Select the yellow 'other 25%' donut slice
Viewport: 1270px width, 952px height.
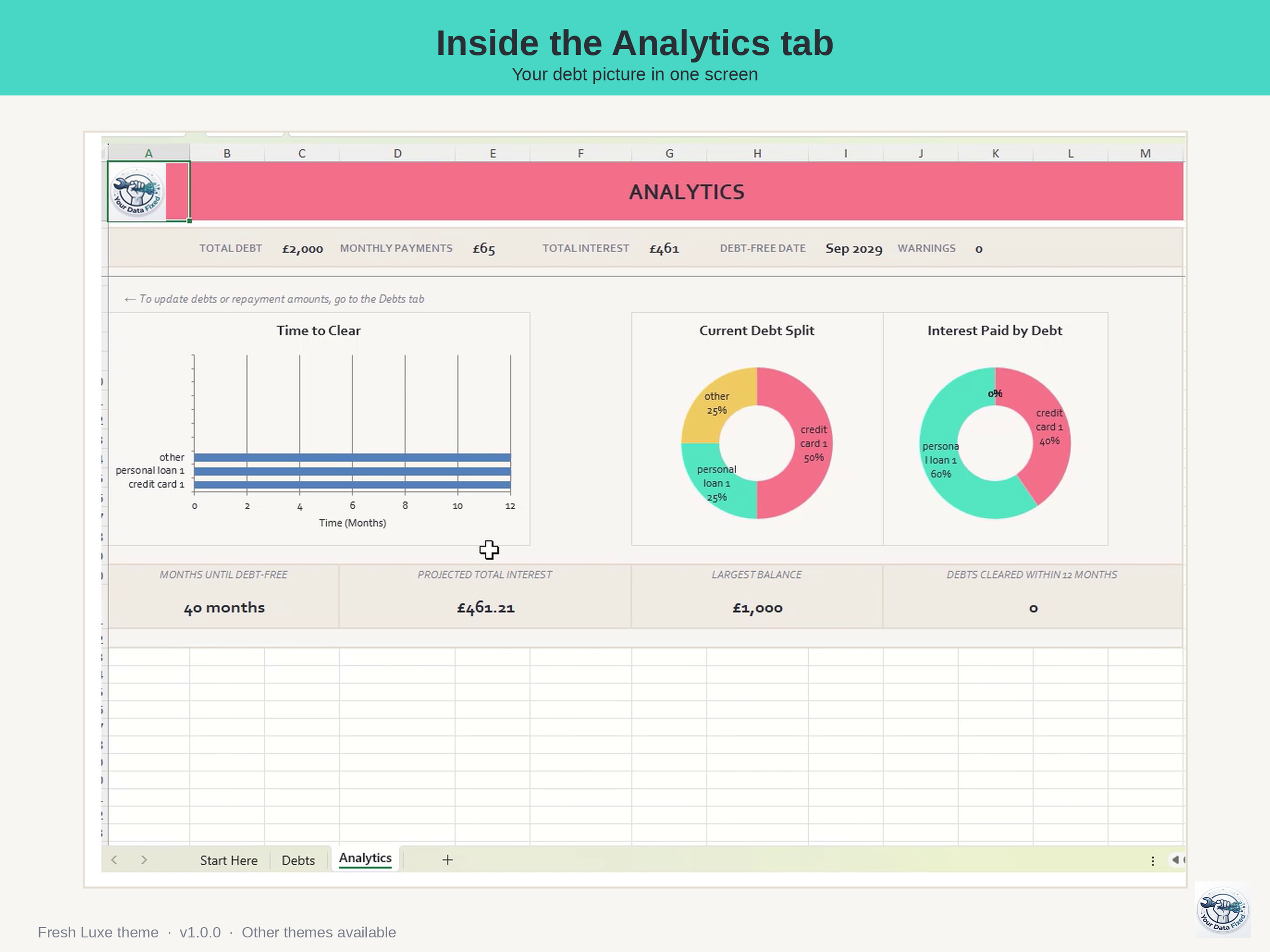pyautogui.click(x=716, y=404)
